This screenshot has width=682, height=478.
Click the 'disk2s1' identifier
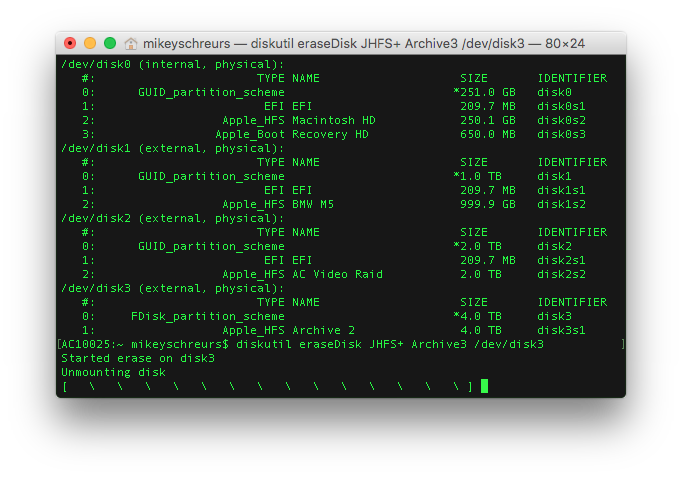[561, 260]
